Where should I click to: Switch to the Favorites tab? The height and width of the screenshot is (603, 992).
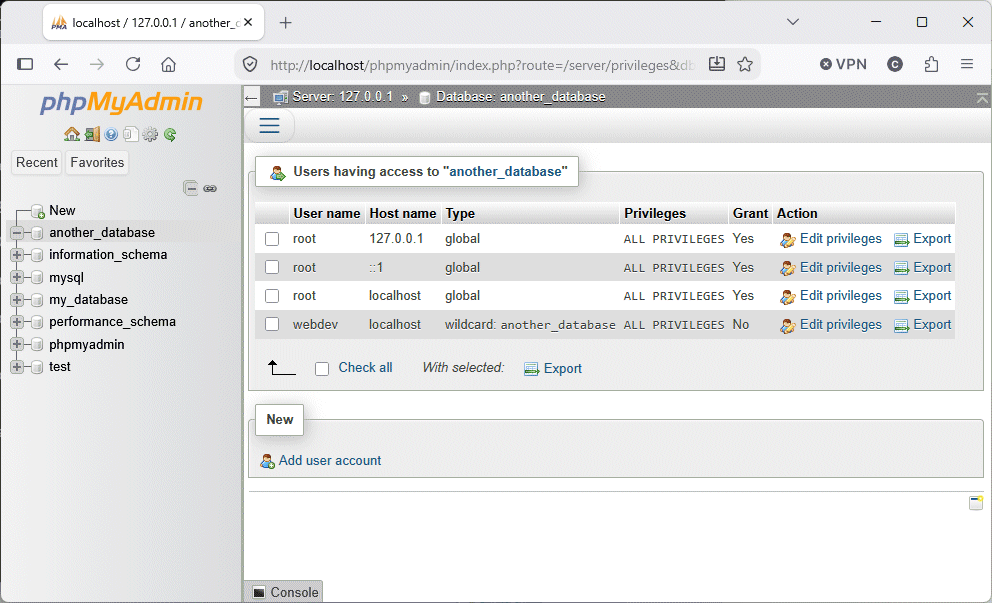(97, 163)
